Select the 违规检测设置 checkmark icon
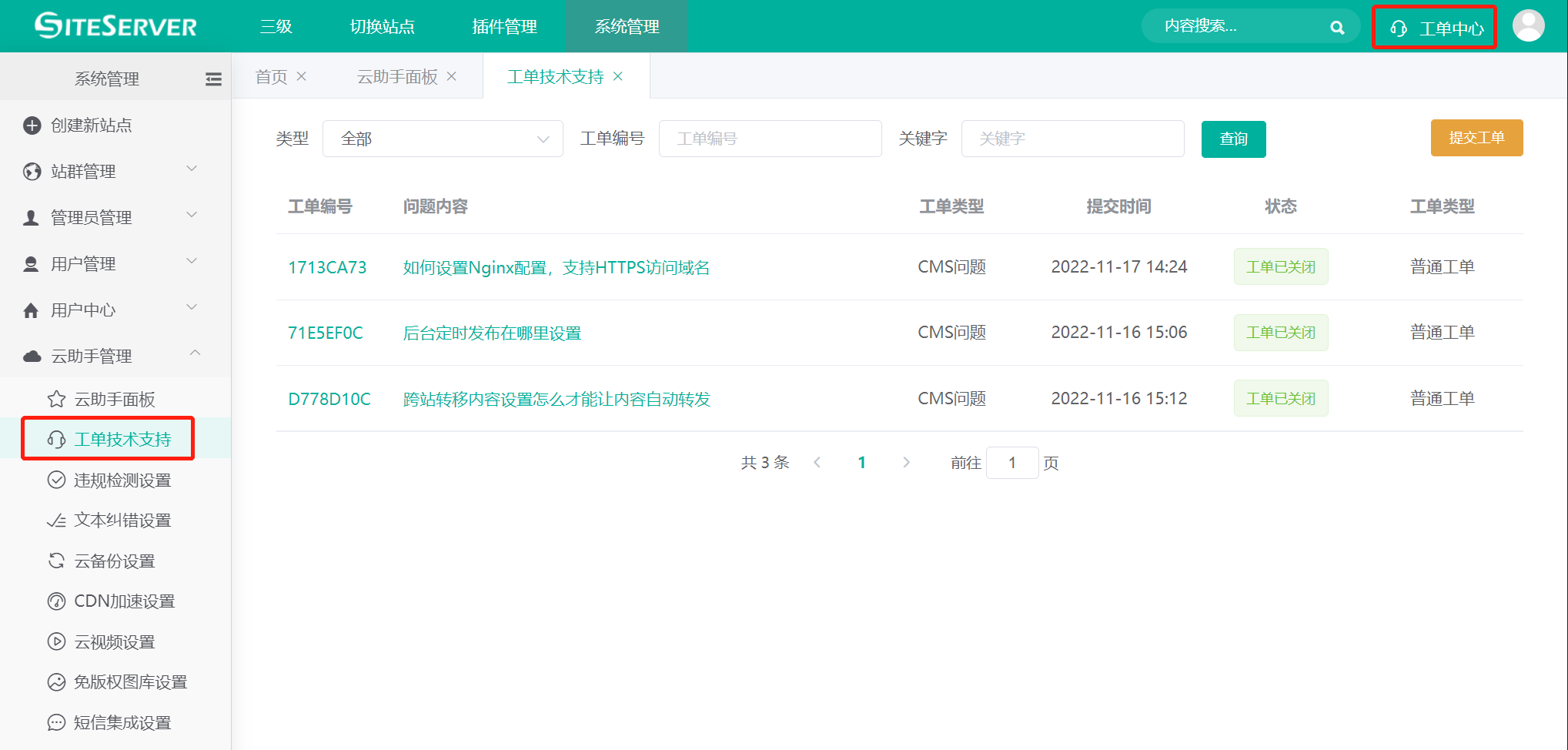The width and height of the screenshot is (1568, 750). 56,480
